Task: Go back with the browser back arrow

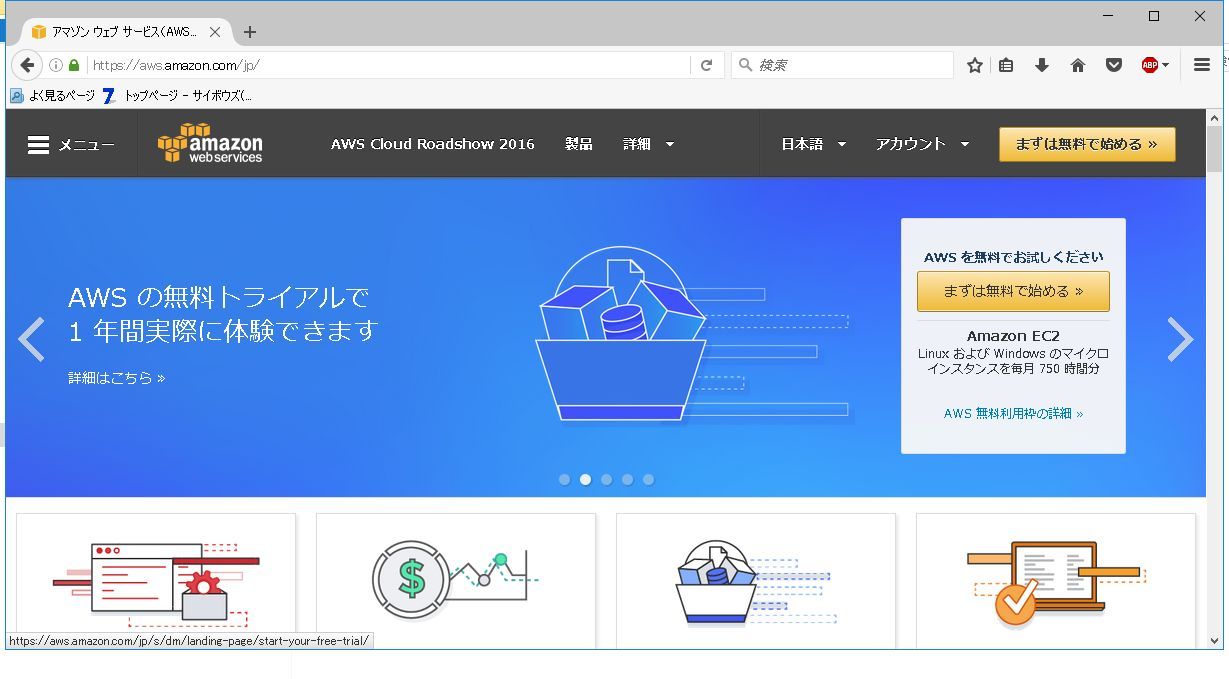Action: [x=27, y=65]
